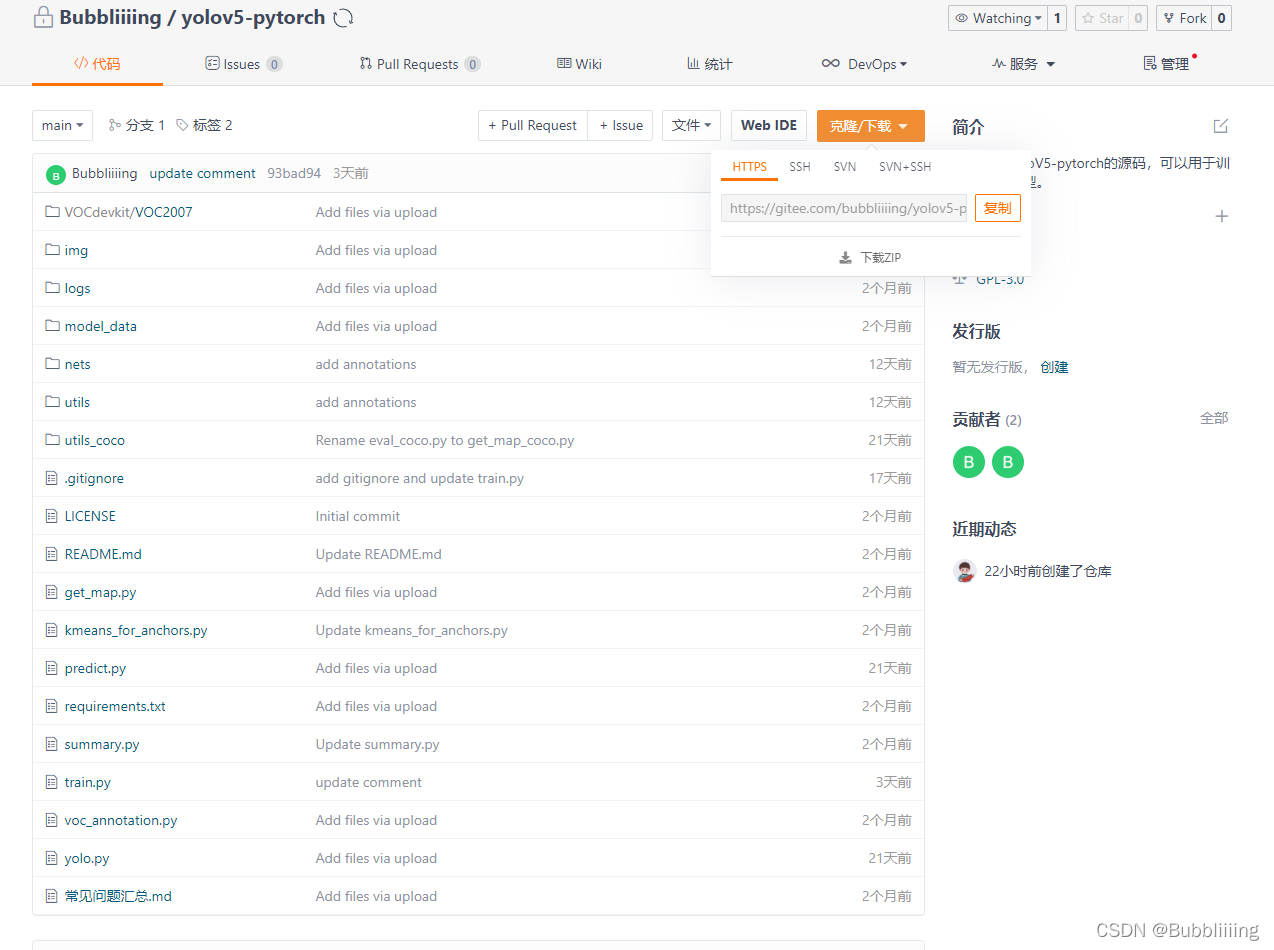Click the 复制 copy button
This screenshot has width=1274, height=950.
[998, 208]
